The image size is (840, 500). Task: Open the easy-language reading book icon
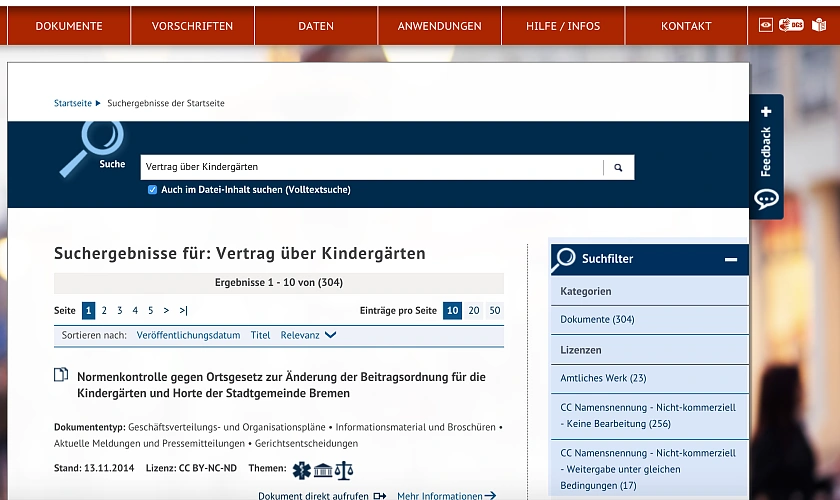pos(819,25)
